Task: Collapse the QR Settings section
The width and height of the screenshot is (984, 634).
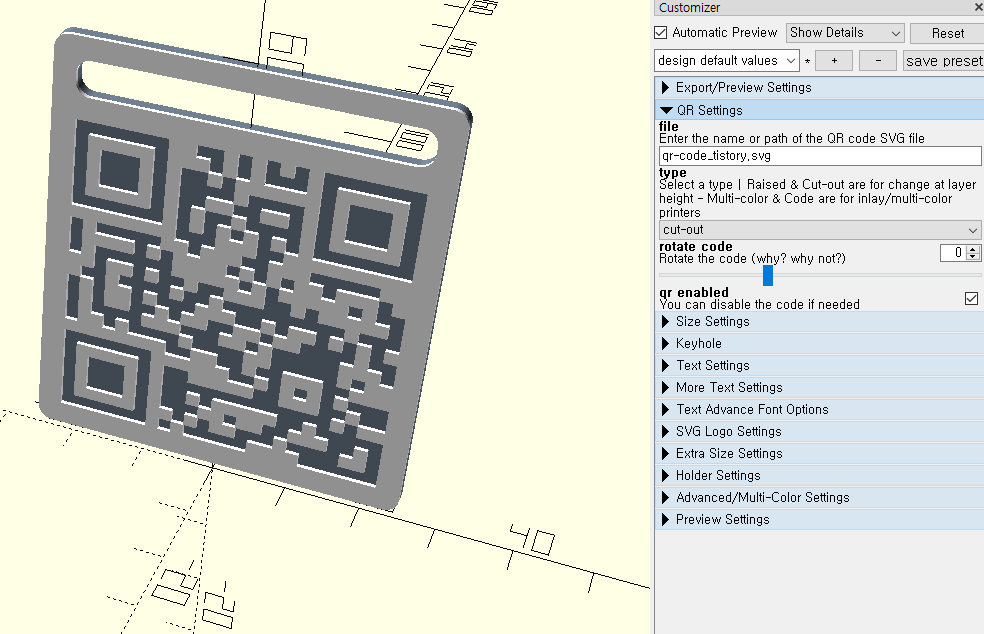Action: tap(820, 110)
